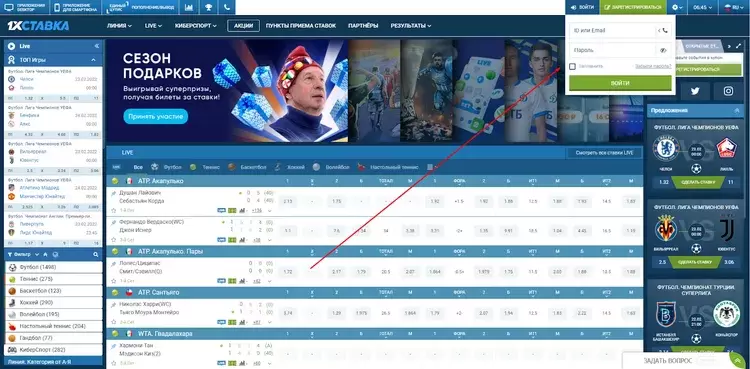Open the statistics bar-chart icon in top bar

point(189,7)
